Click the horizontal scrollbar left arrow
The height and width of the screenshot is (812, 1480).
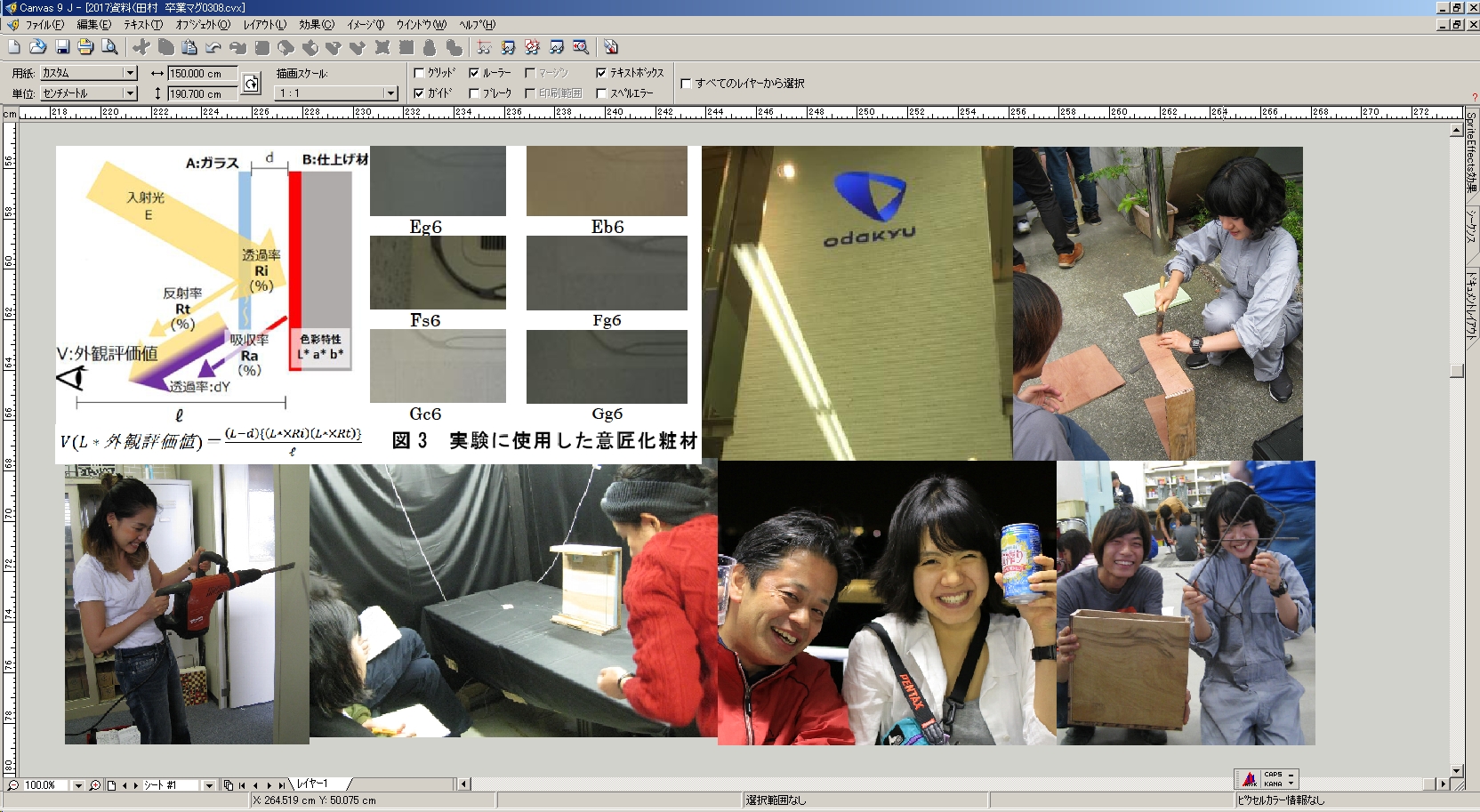(x=463, y=784)
